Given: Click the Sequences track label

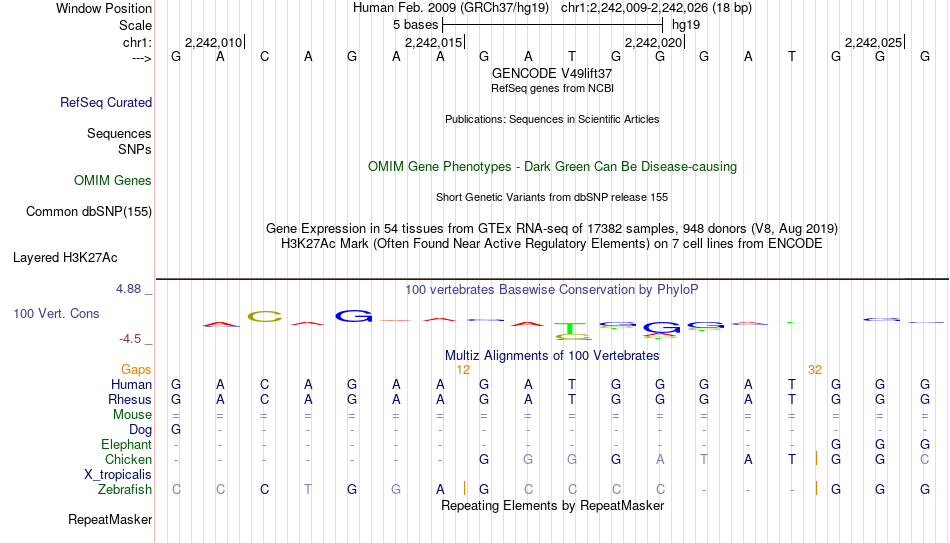Looking at the screenshot, I should tap(119, 133).
